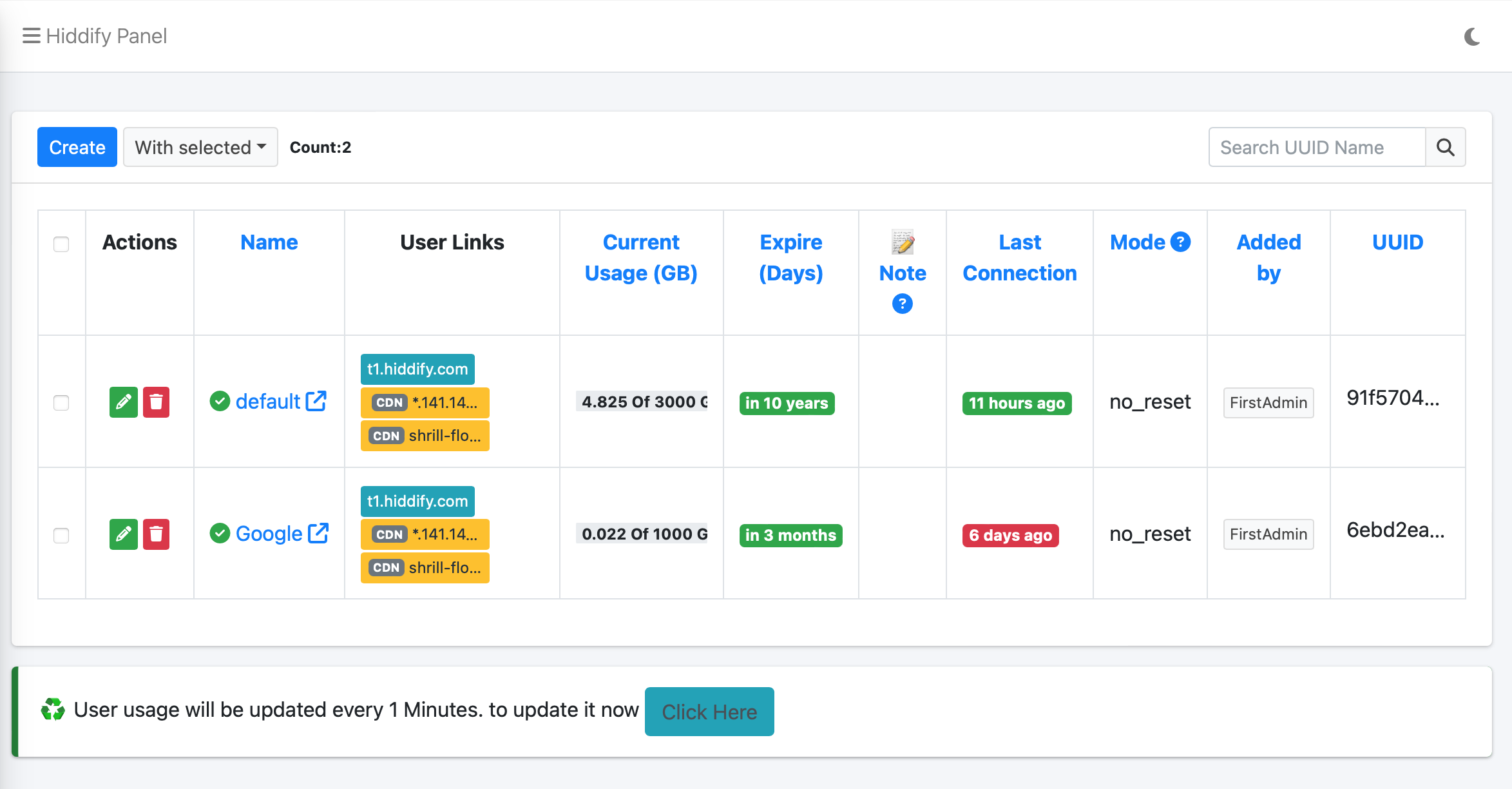Screen dimensions: 1512x789
Task: Open CDN shrill-flo... link for default user
Action: [425, 436]
